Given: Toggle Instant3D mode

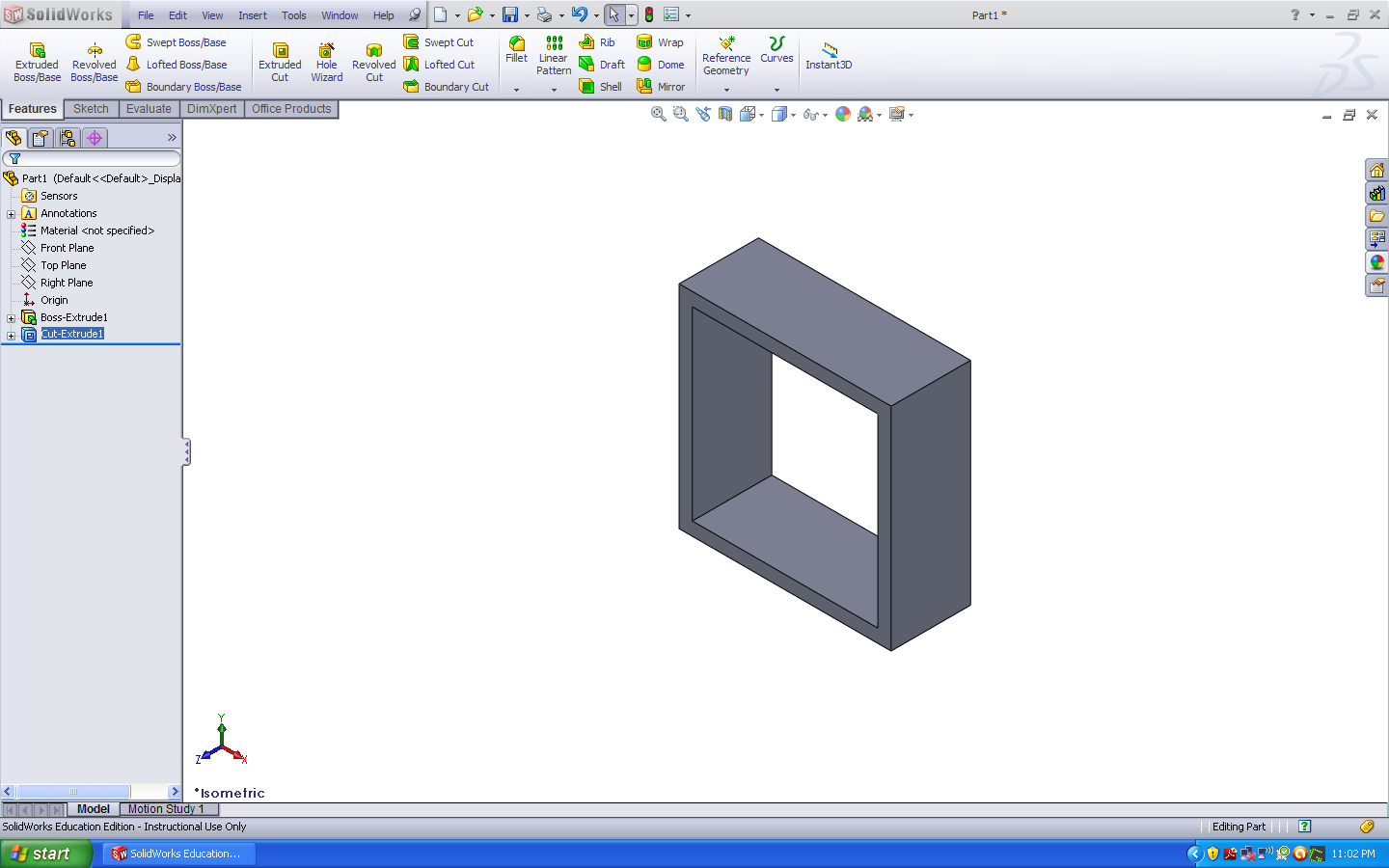Looking at the screenshot, I should point(829,56).
